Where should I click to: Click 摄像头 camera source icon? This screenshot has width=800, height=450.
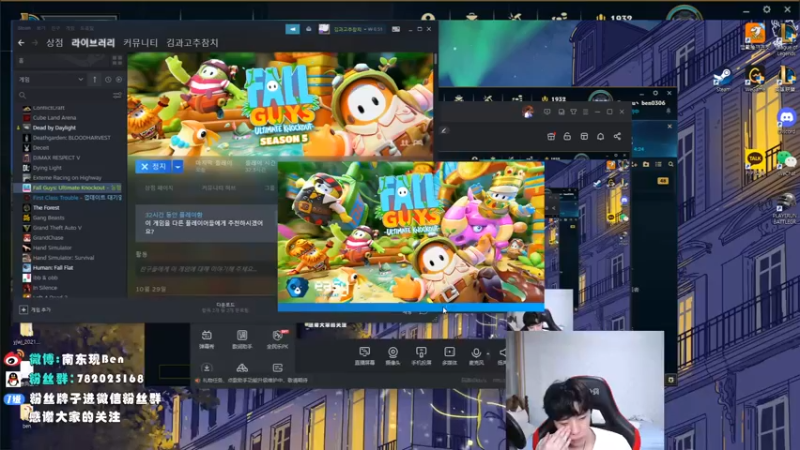pos(393,356)
